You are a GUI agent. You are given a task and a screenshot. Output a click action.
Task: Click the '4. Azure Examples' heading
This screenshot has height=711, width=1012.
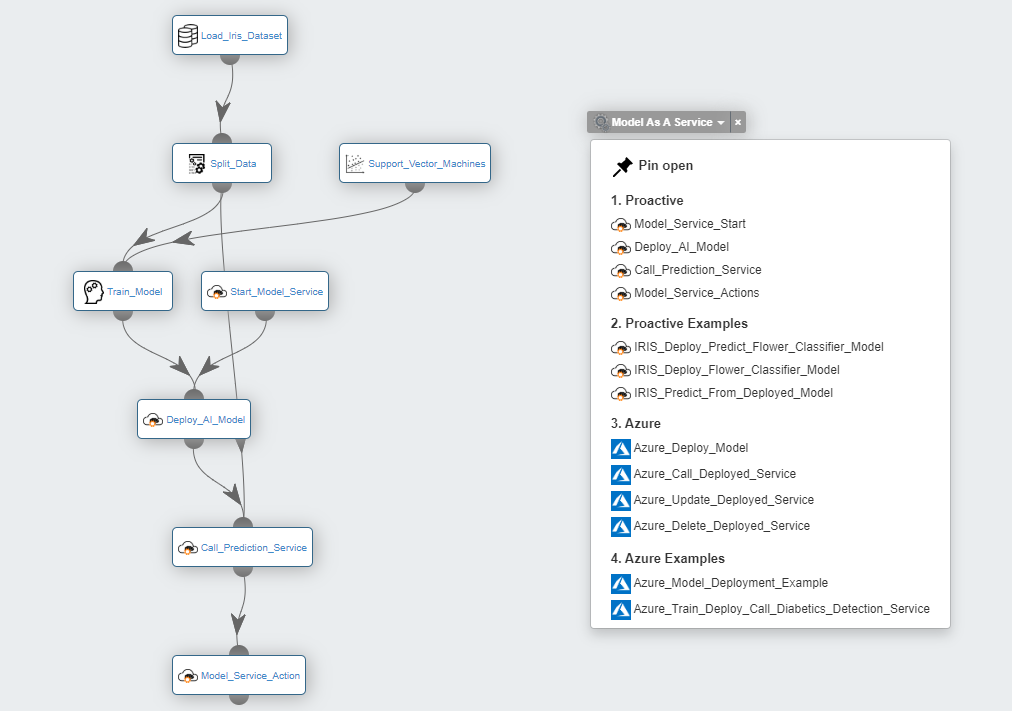pos(667,559)
